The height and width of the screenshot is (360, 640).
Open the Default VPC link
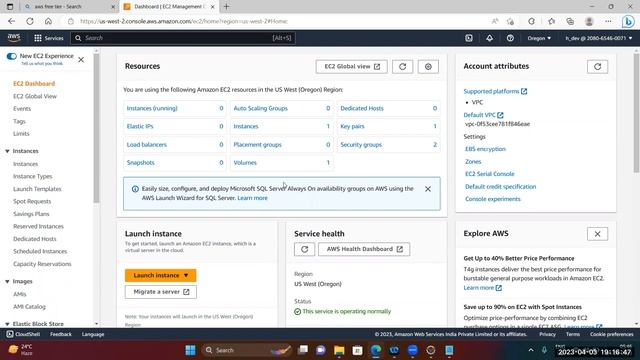483,115
